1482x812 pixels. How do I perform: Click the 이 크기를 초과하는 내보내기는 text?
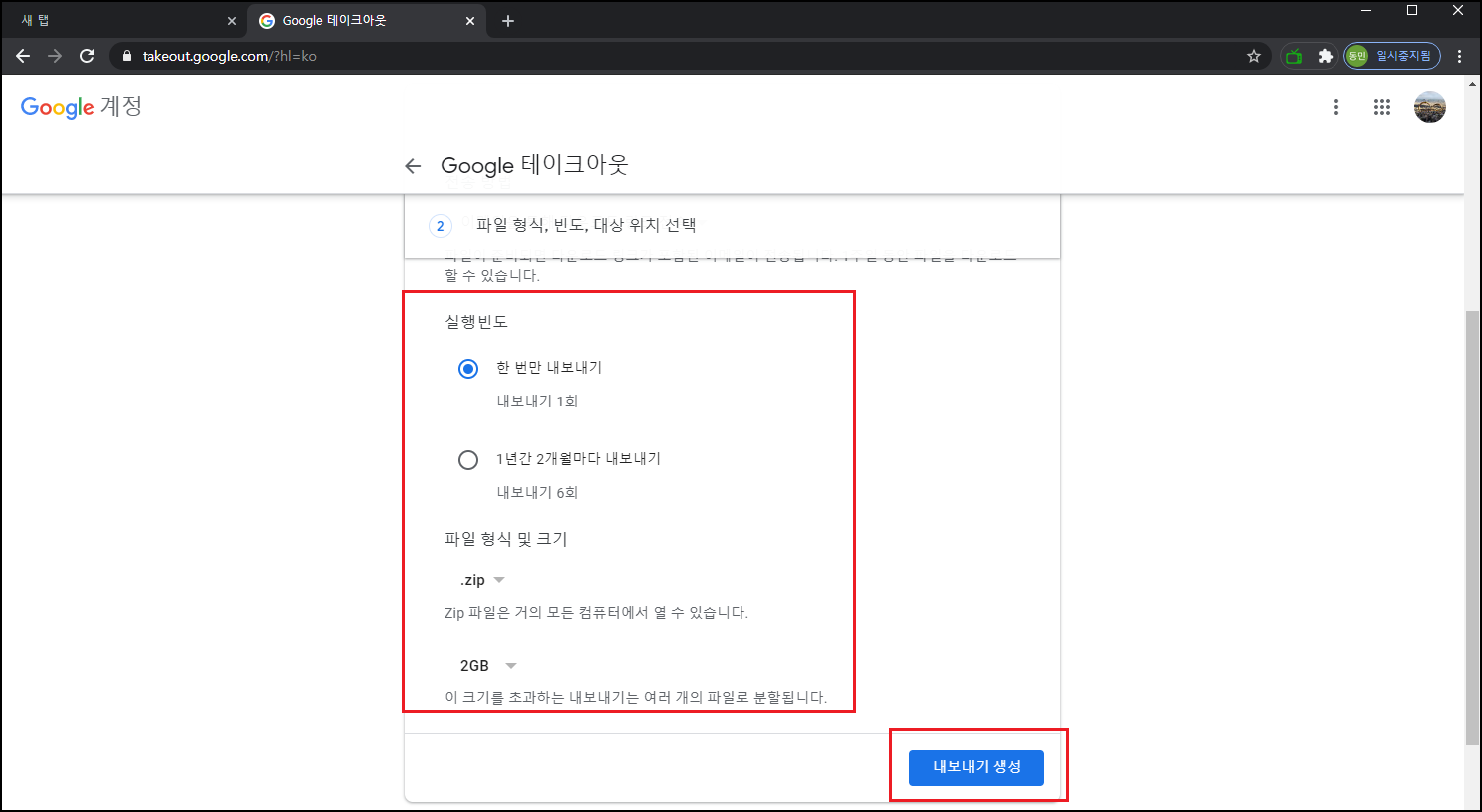pos(636,697)
